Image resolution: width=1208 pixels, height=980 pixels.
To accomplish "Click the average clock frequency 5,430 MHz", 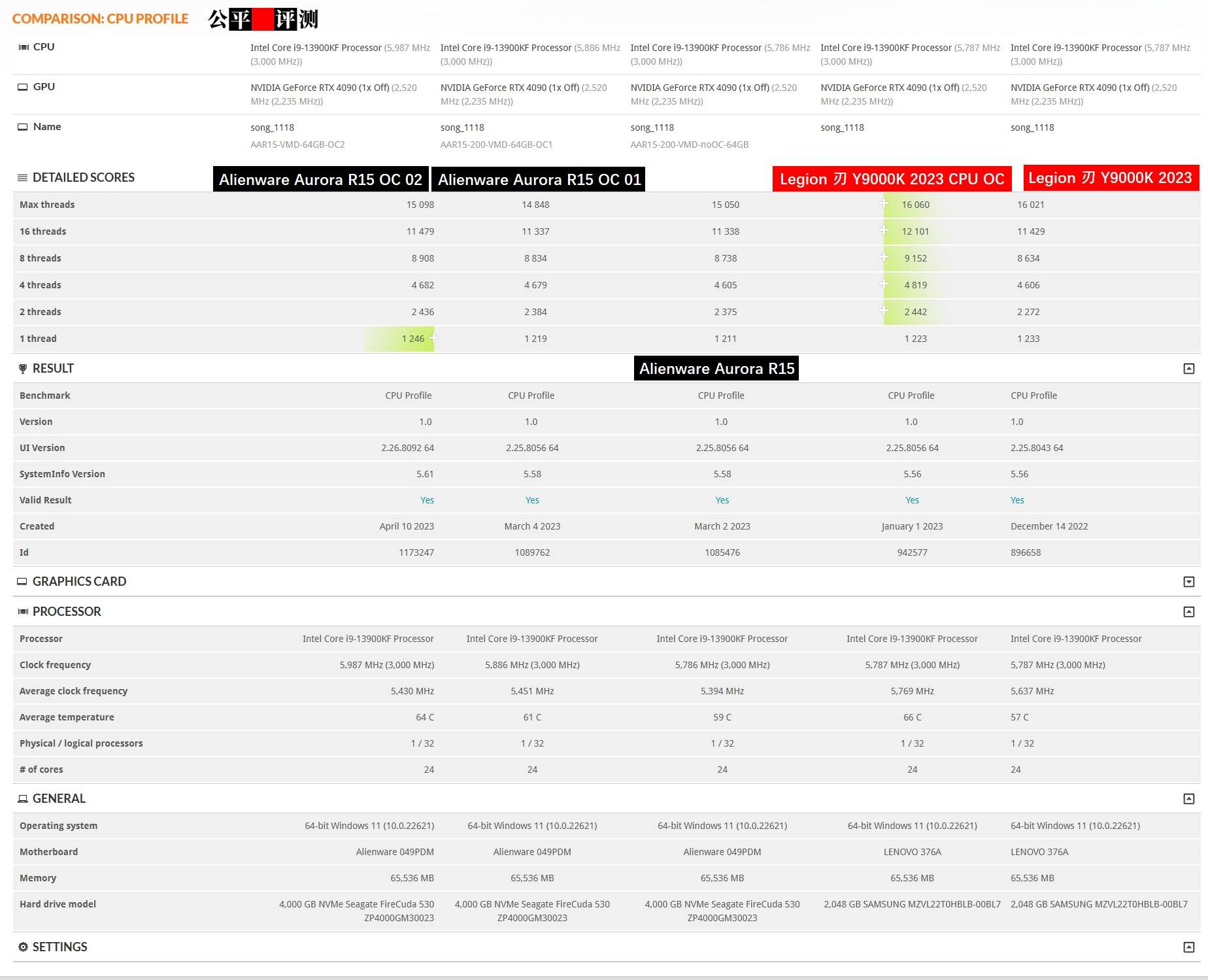I will point(412,691).
